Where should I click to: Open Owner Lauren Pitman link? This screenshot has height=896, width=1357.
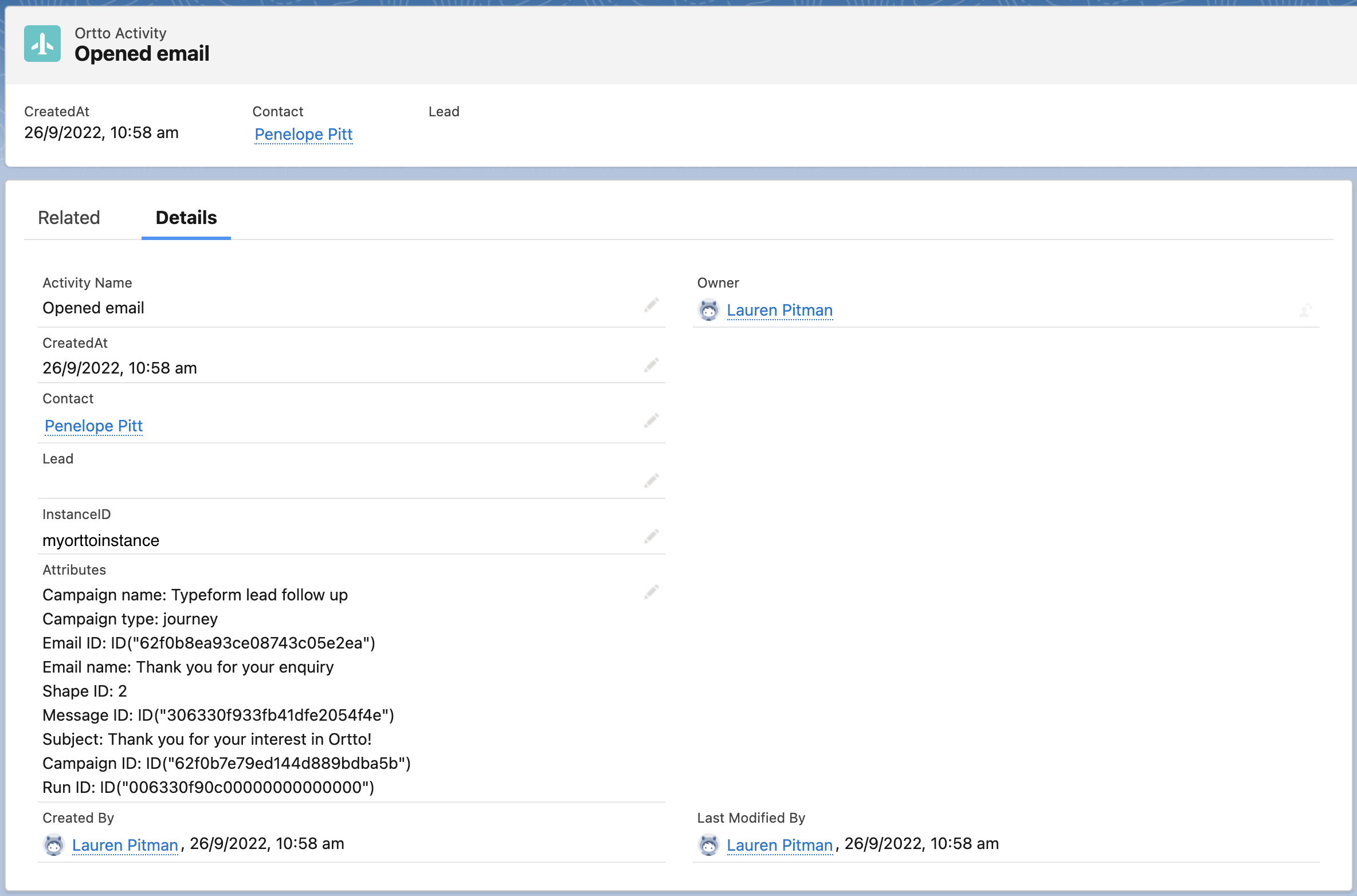pyautogui.click(x=779, y=310)
